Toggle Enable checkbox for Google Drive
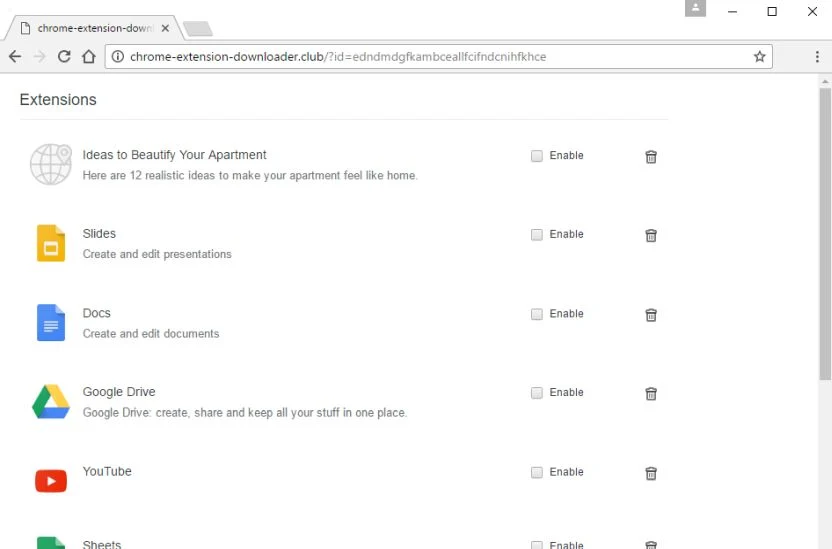 tap(537, 393)
